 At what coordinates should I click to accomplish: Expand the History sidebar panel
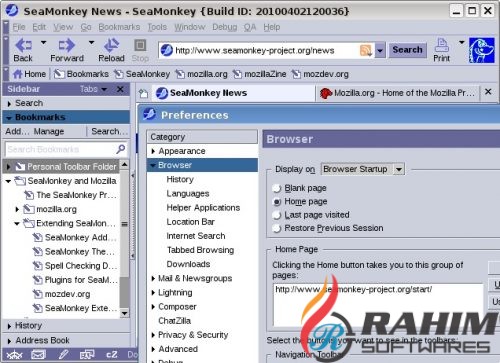[9, 326]
